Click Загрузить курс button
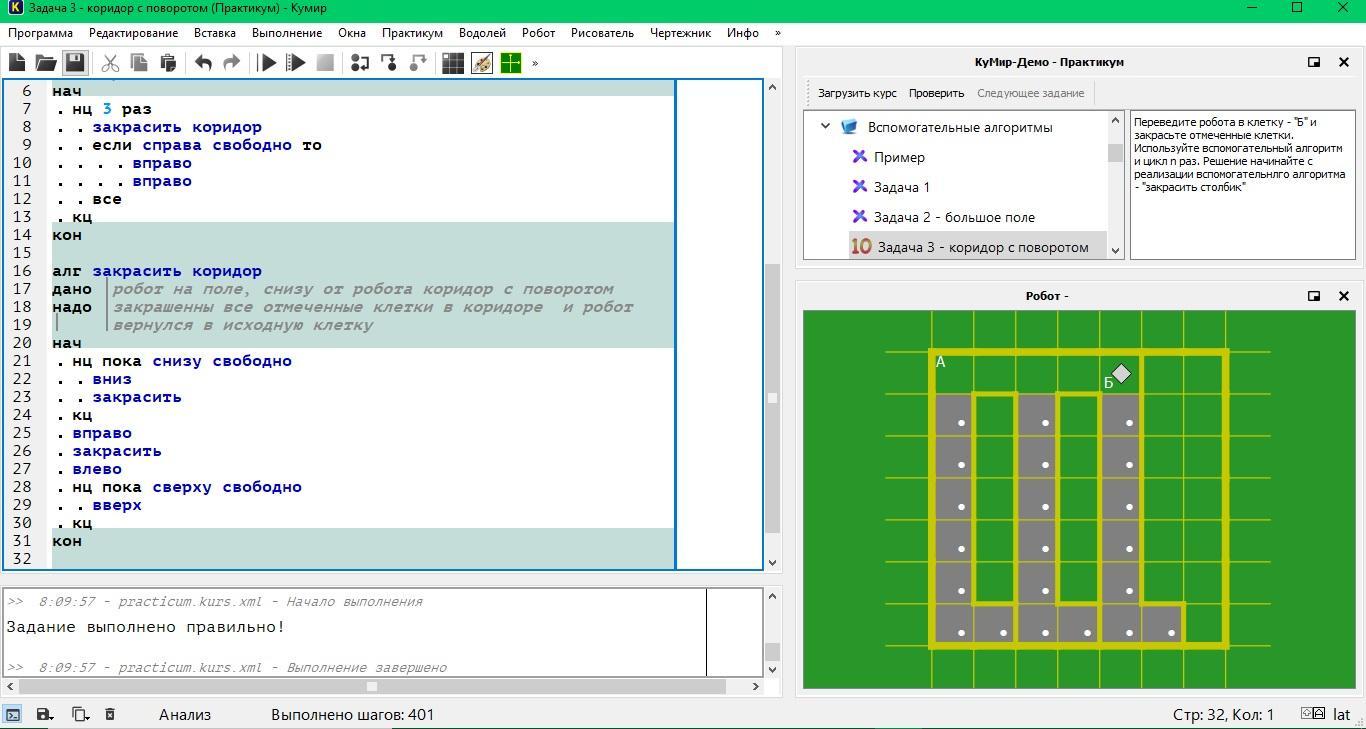Viewport: 1366px width, 729px height. 857,93
